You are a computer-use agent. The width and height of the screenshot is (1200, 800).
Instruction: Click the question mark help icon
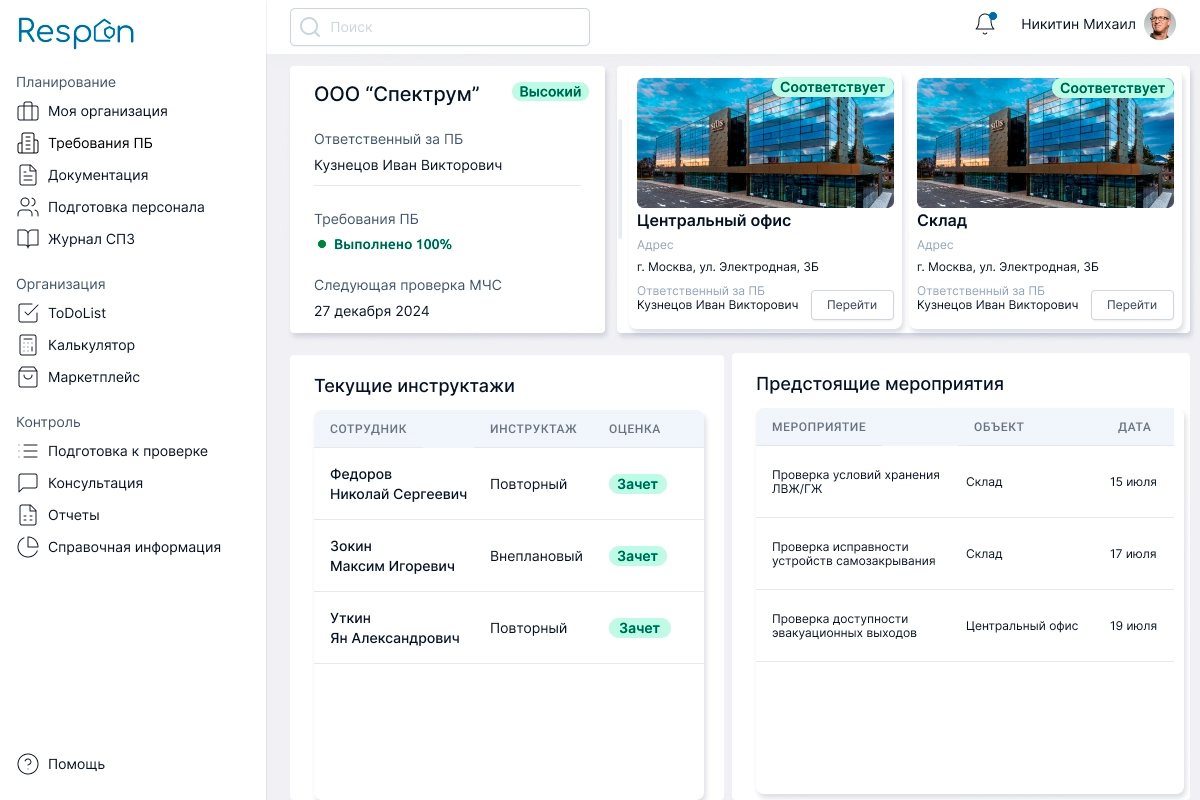(28, 764)
